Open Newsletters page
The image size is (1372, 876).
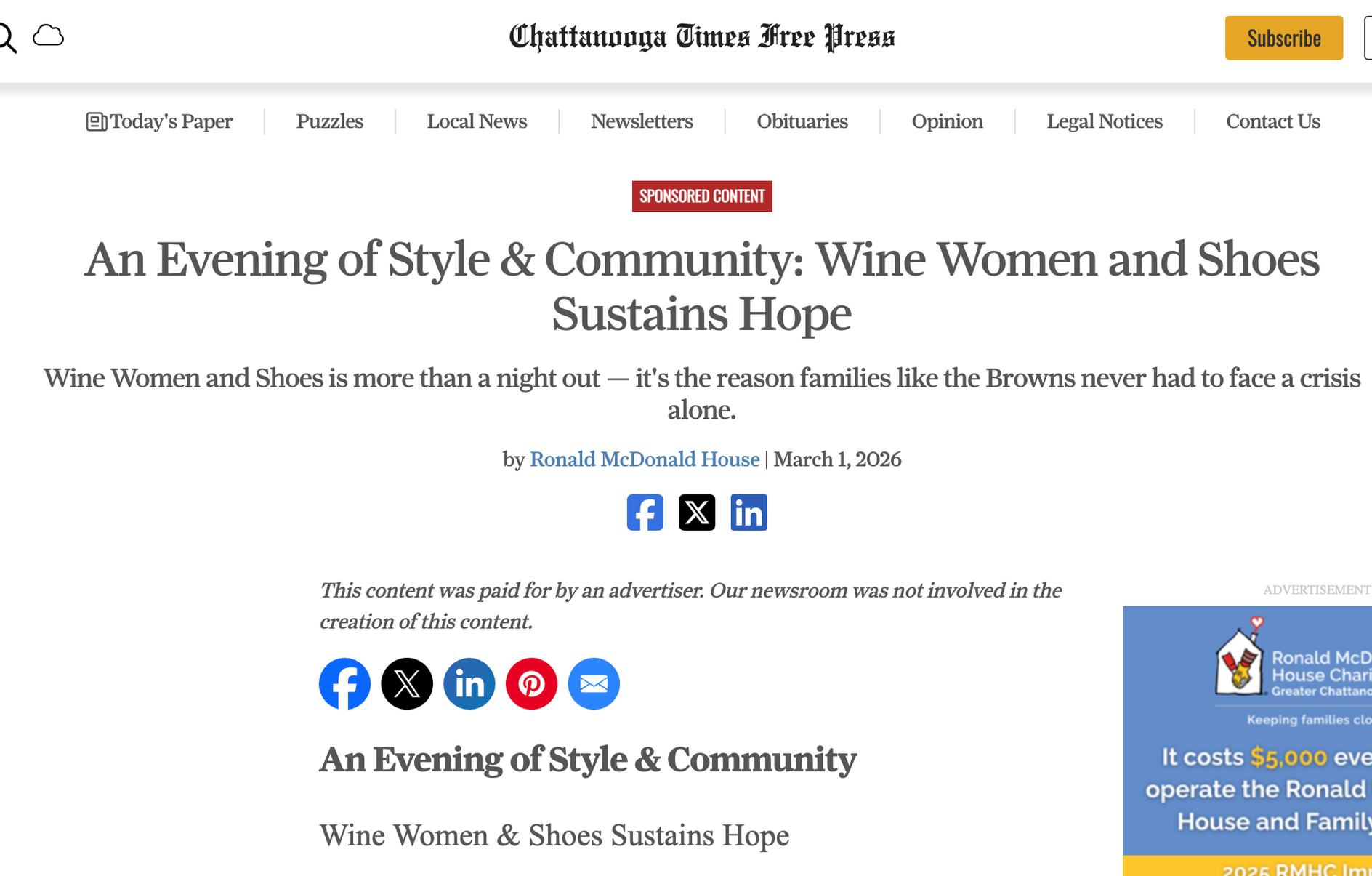pyautogui.click(x=642, y=121)
